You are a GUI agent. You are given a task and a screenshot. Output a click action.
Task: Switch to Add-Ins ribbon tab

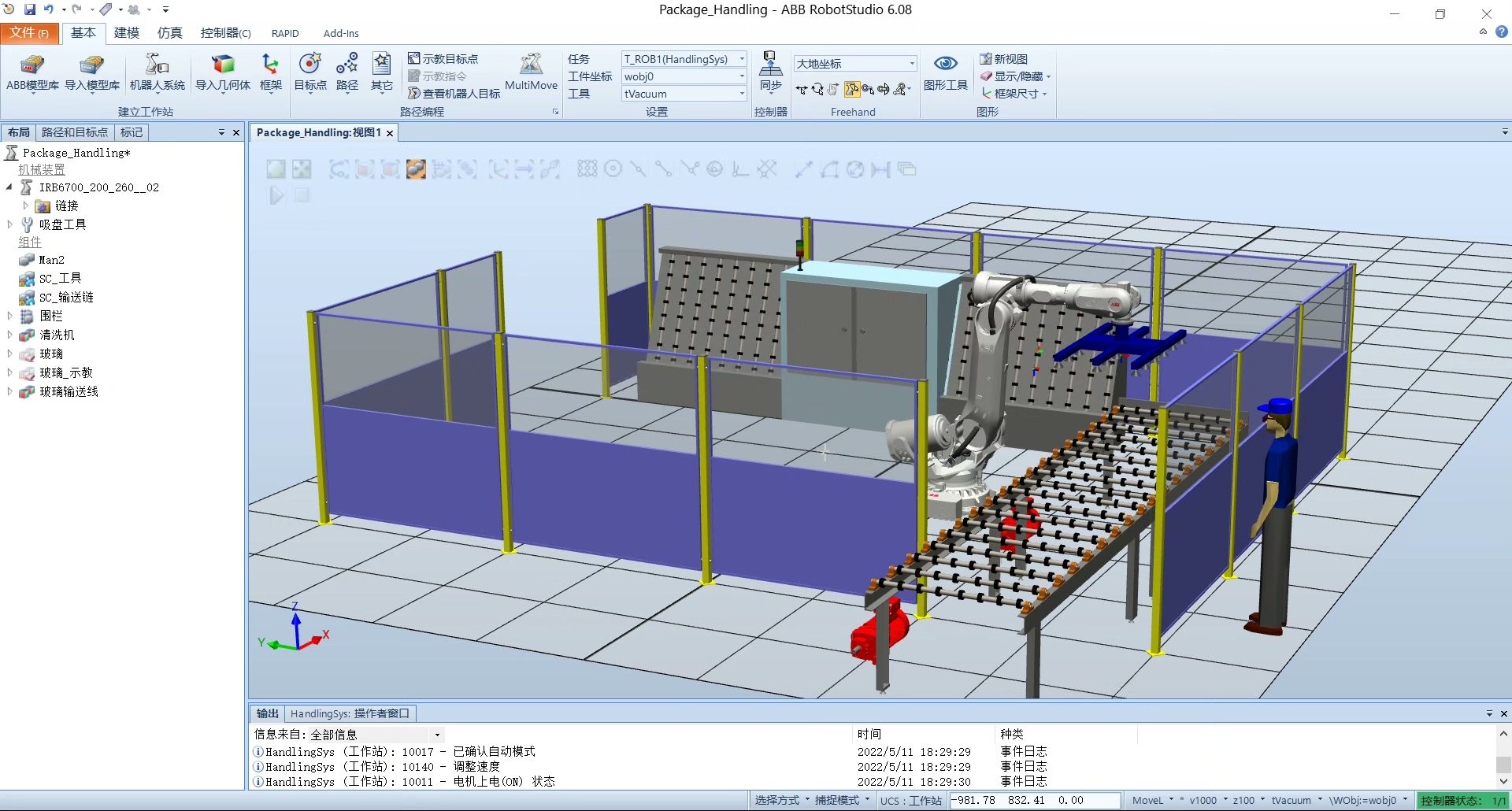(x=341, y=33)
